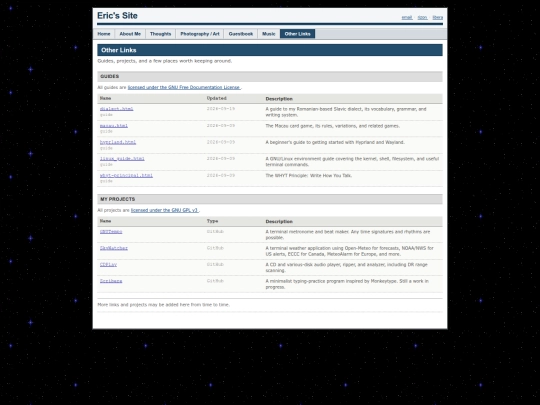Open the dialect.html guide

pos(116,109)
